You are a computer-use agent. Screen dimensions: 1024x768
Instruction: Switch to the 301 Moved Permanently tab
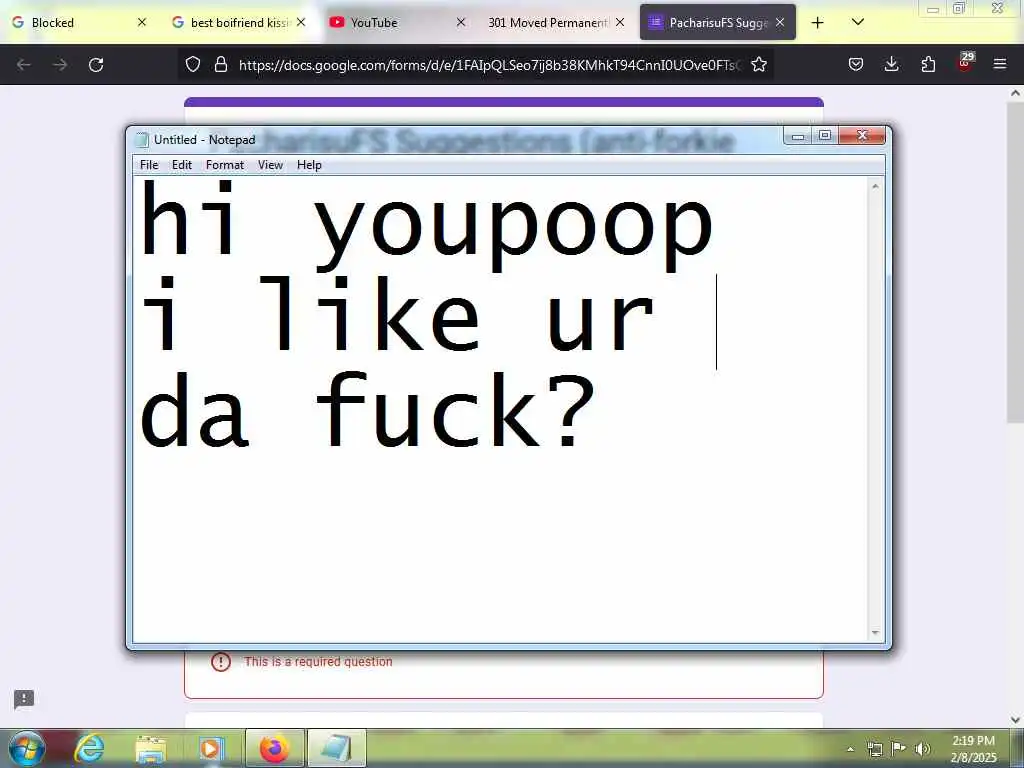point(556,22)
